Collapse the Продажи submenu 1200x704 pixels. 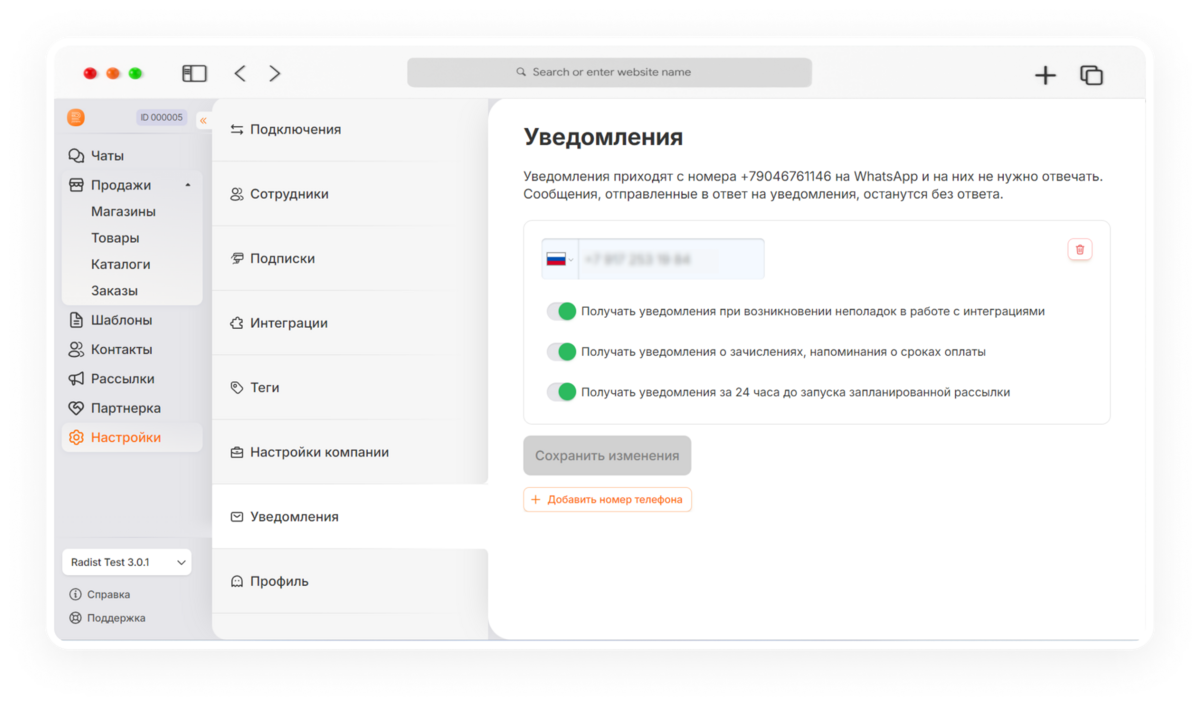click(x=188, y=185)
